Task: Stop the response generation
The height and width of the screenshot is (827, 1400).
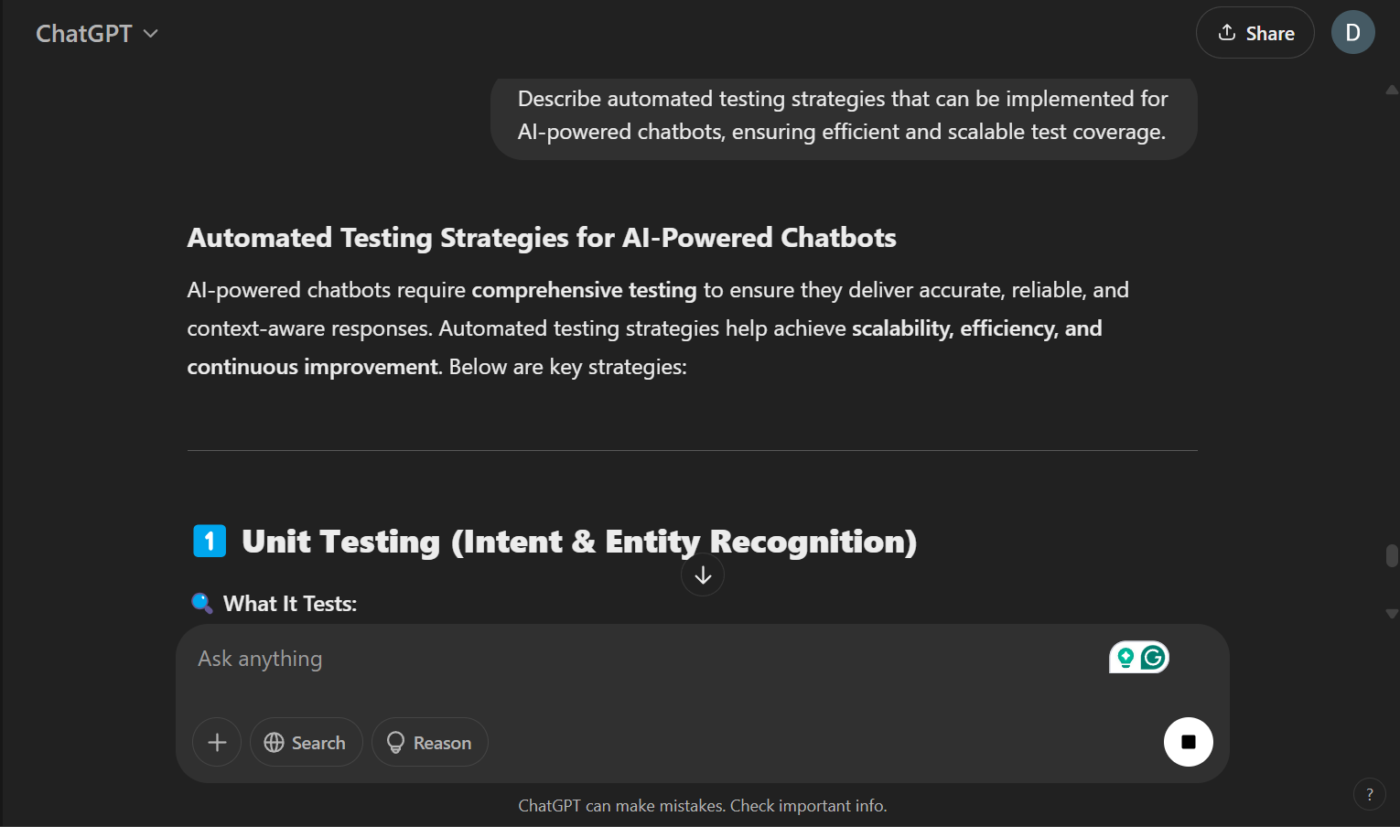Action: (x=1188, y=742)
